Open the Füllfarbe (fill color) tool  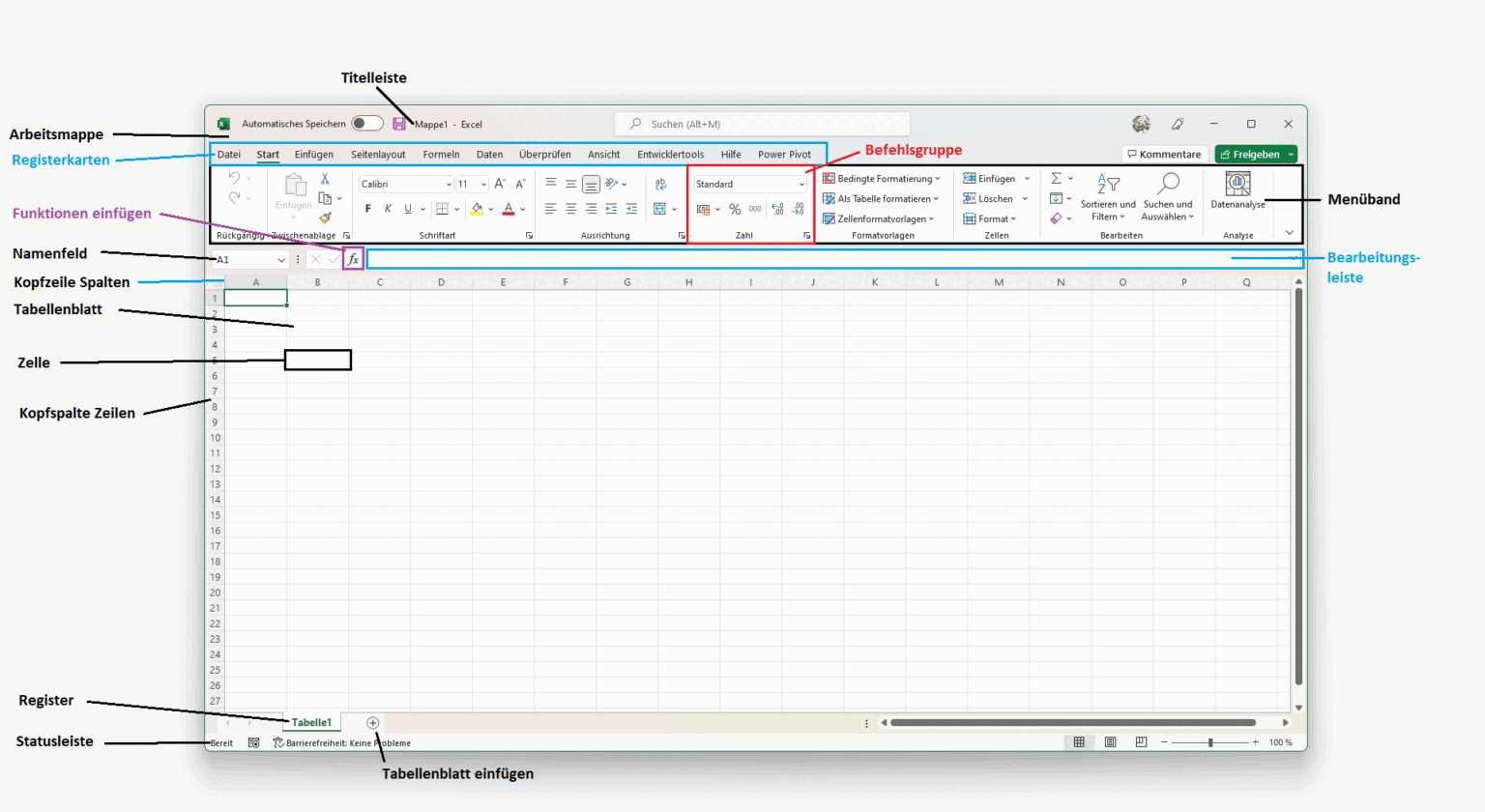click(479, 208)
